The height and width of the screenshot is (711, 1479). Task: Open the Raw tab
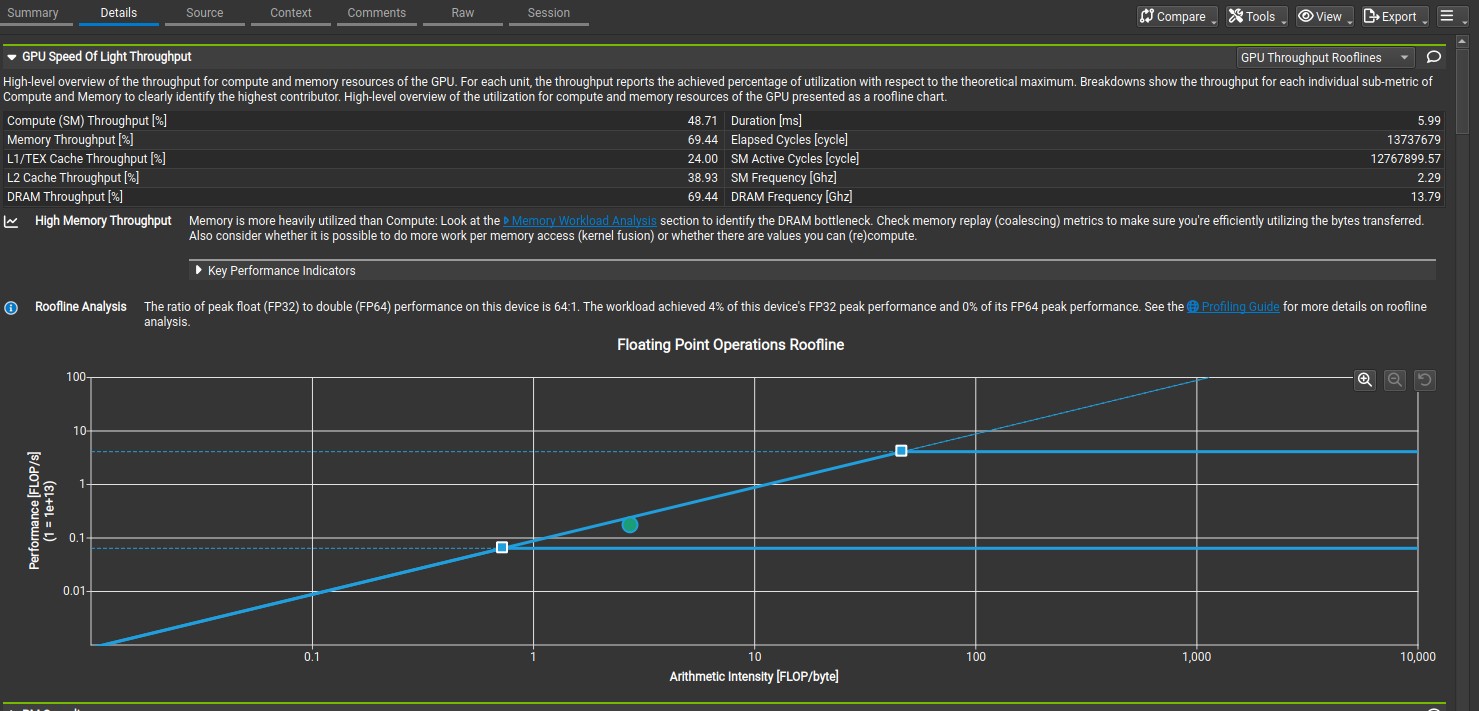point(463,13)
